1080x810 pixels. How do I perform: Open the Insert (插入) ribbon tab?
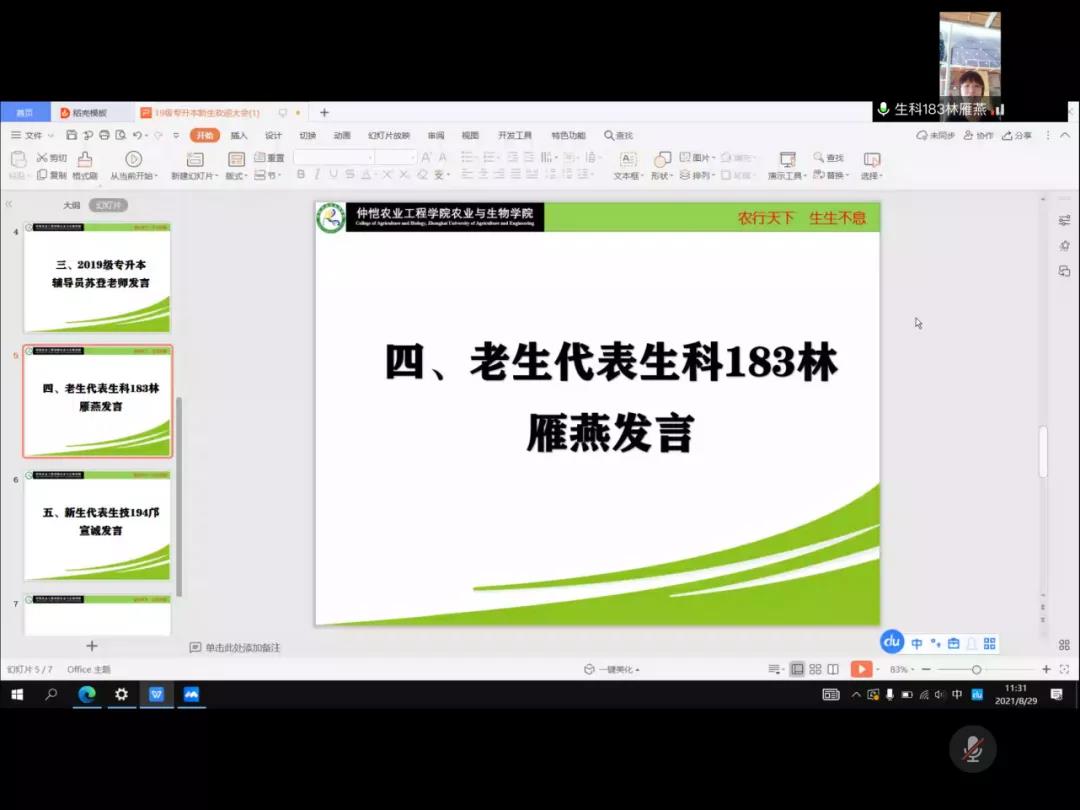239,135
